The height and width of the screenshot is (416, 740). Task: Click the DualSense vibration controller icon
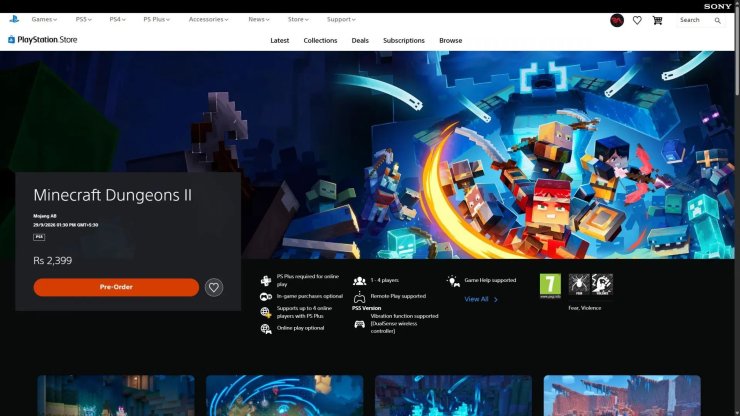(x=360, y=324)
